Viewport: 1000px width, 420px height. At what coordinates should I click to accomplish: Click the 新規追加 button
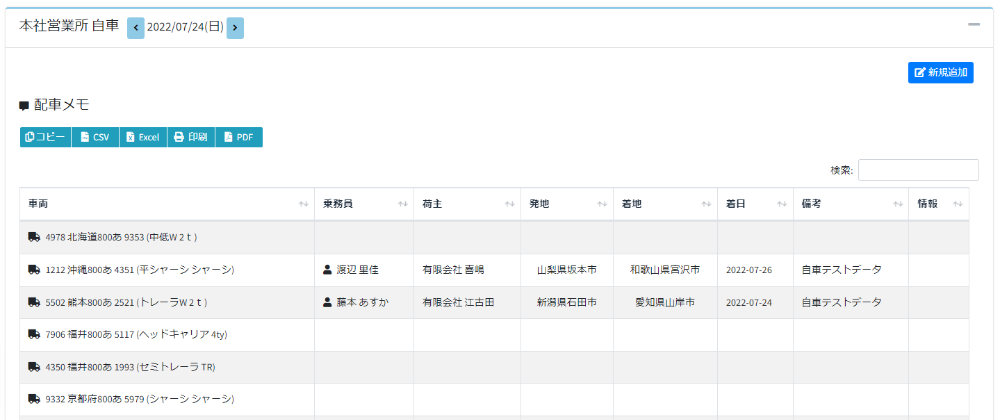click(940, 73)
